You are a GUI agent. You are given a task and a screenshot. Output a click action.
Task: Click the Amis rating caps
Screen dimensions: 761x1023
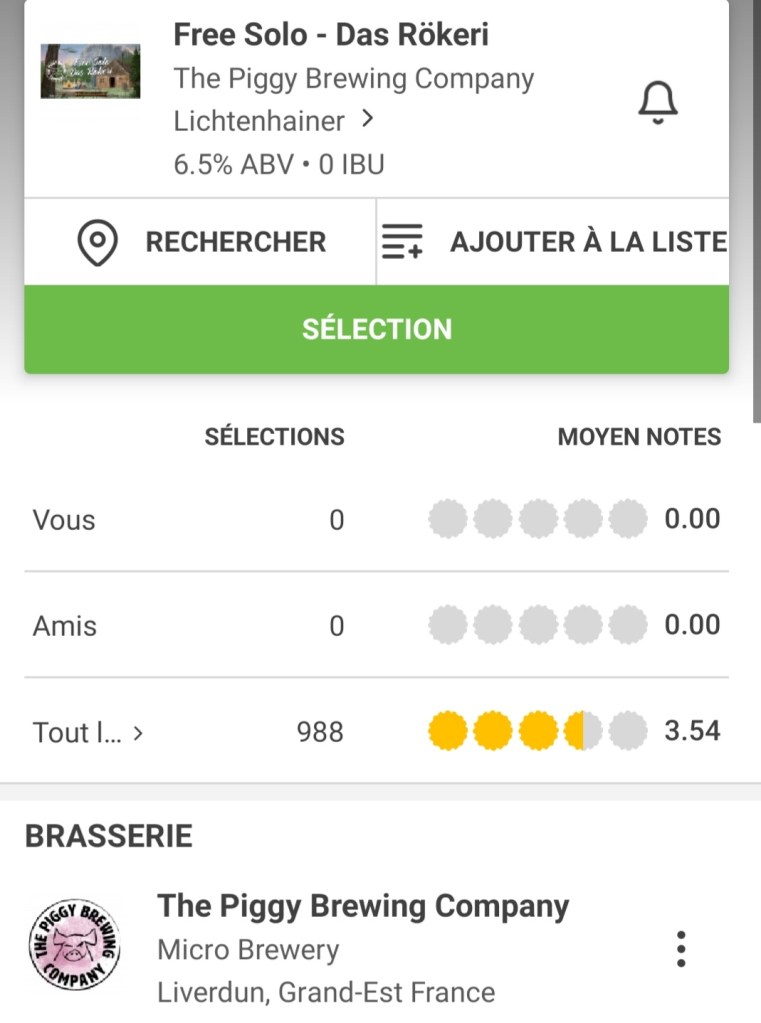tap(537, 625)
